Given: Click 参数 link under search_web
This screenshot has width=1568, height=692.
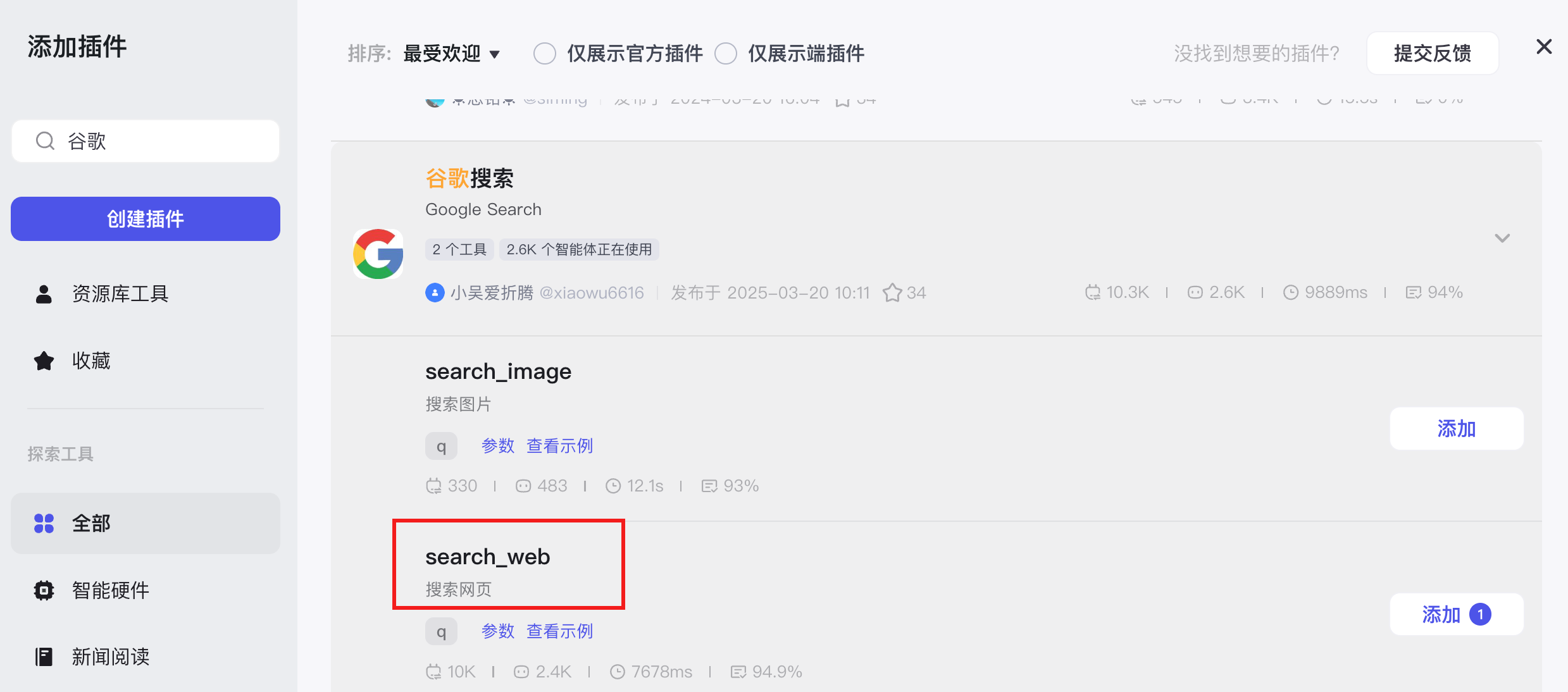Looking at the screenshot, I should coord(497,631).
